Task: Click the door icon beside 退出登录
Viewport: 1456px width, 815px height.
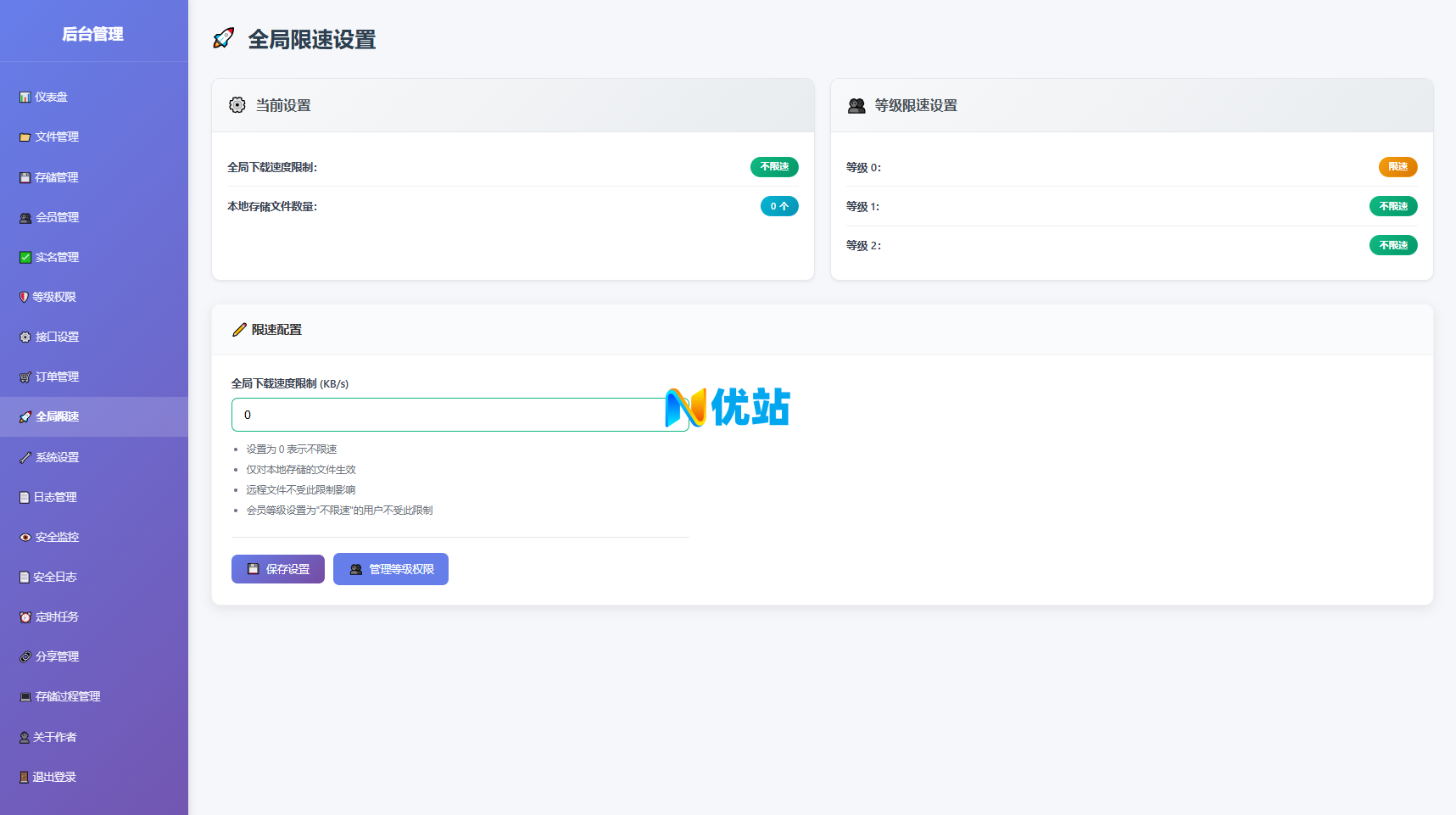Action: (x=24, y=777)
